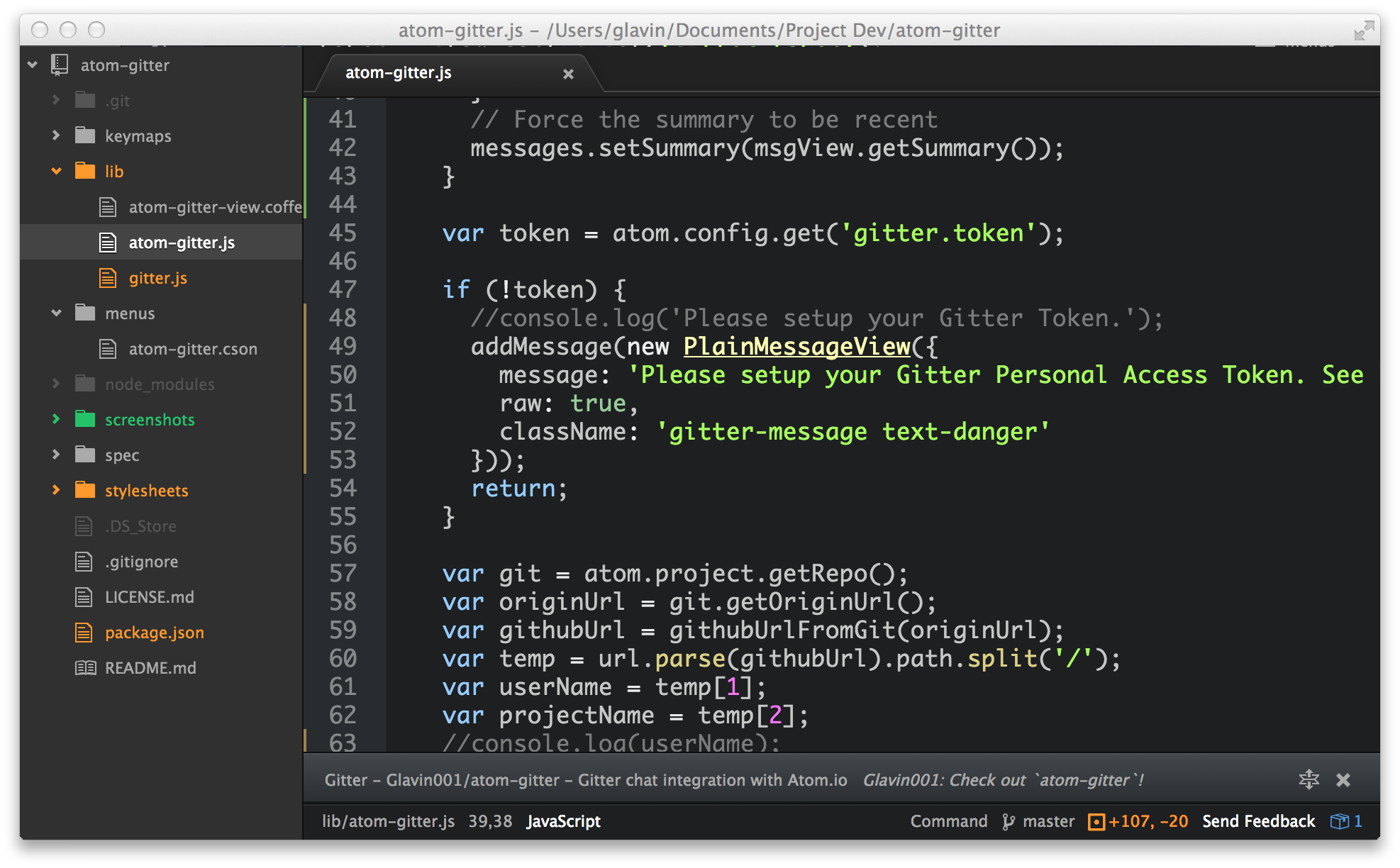Expand the screenshots folder

tap(57, 420)
